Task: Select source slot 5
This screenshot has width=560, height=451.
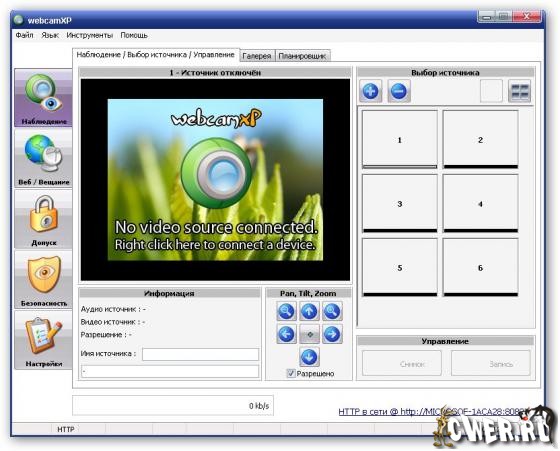Action: [x=400, y=267]
